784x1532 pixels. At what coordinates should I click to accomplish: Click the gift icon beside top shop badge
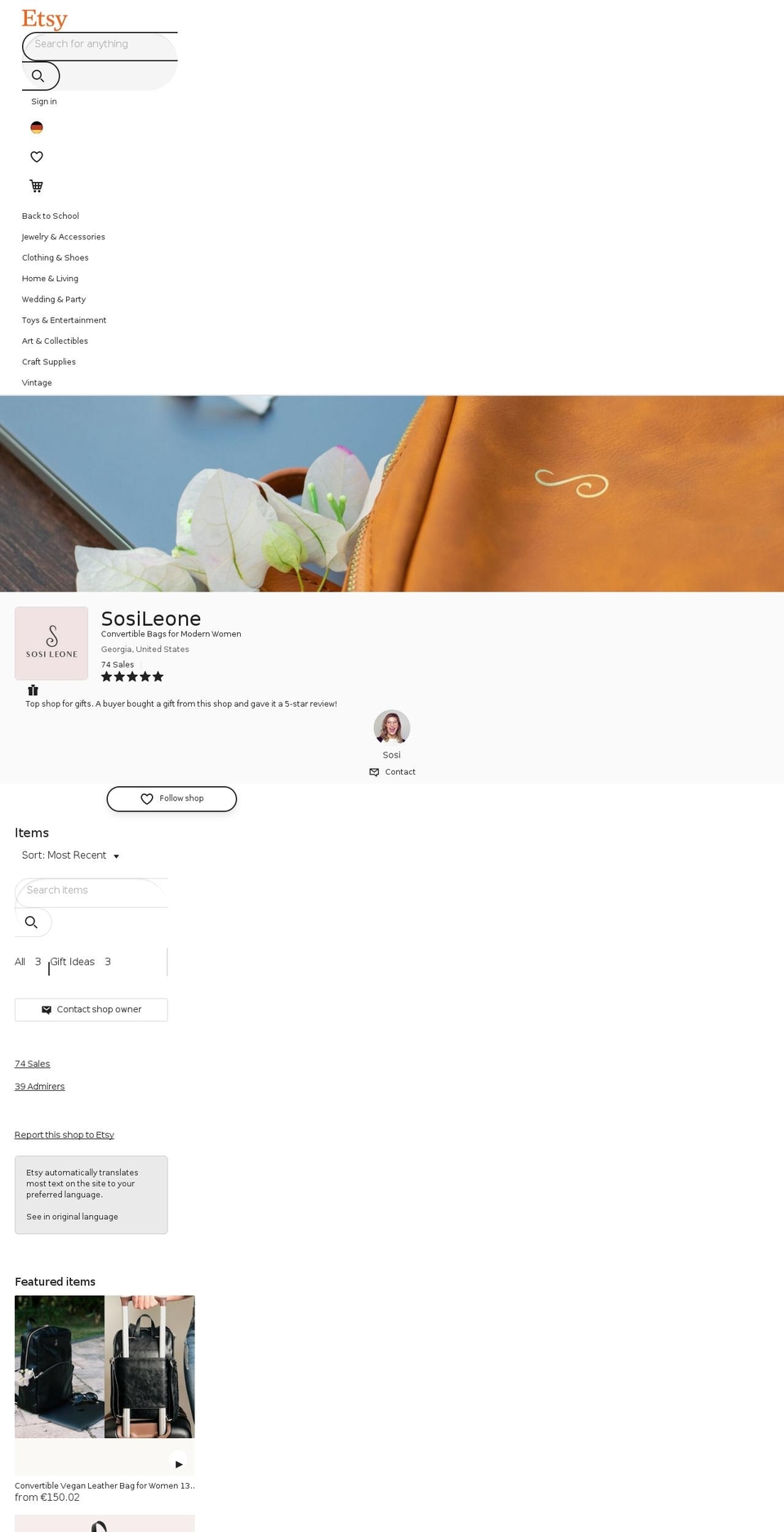[33, 690]
